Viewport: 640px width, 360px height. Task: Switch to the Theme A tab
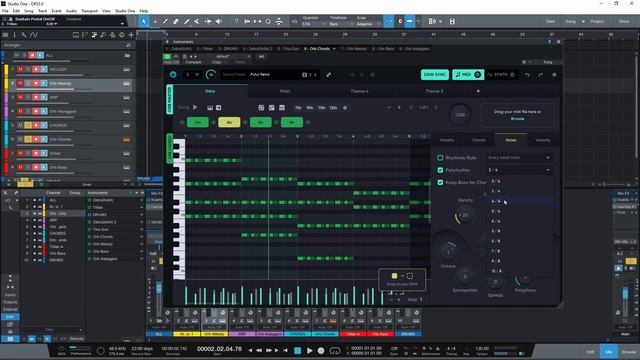tap(359, 91)
